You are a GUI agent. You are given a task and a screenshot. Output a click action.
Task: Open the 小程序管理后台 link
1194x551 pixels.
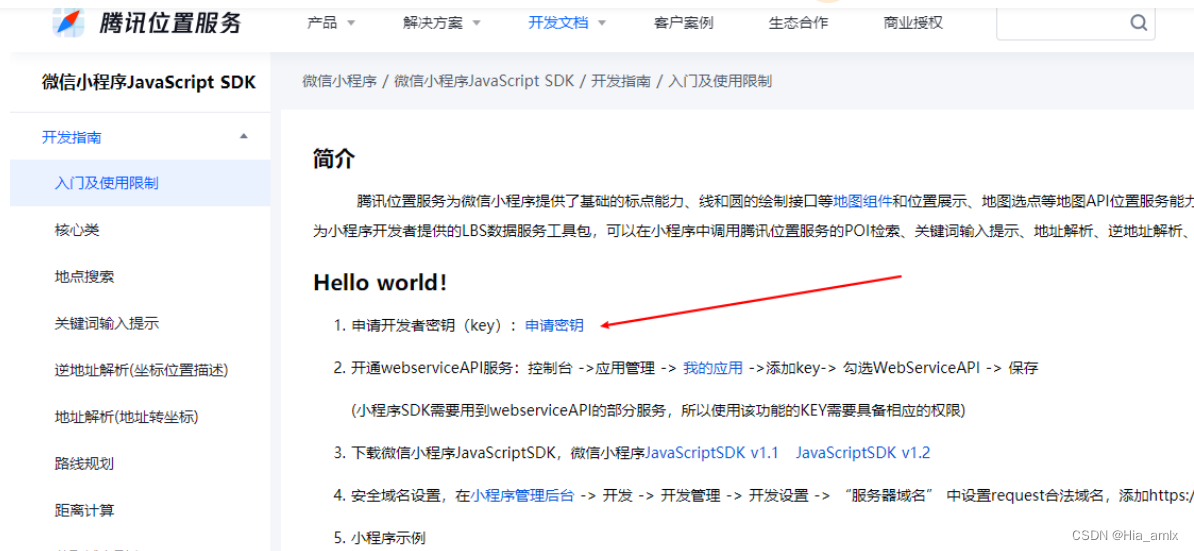522,495
